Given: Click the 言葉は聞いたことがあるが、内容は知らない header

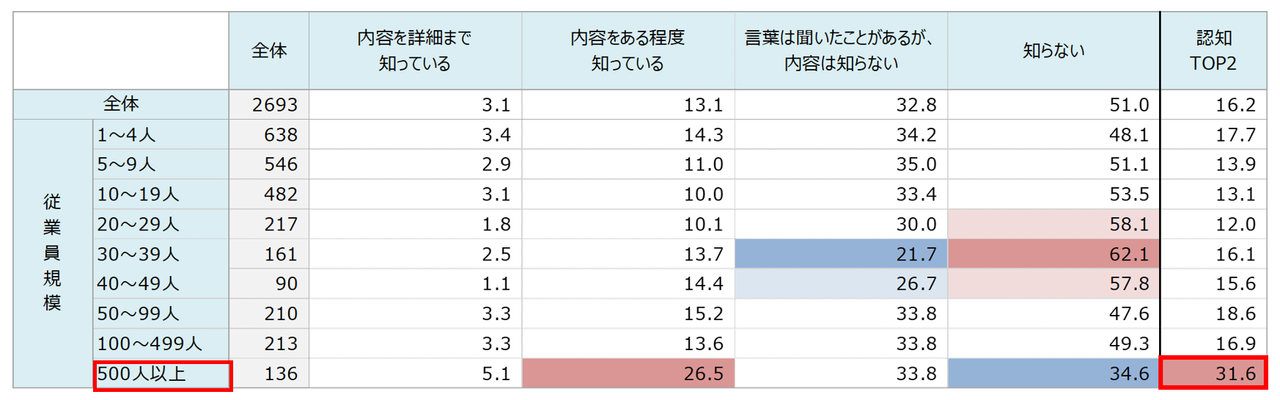Looking at the screenshot, I should pos(840,51).
